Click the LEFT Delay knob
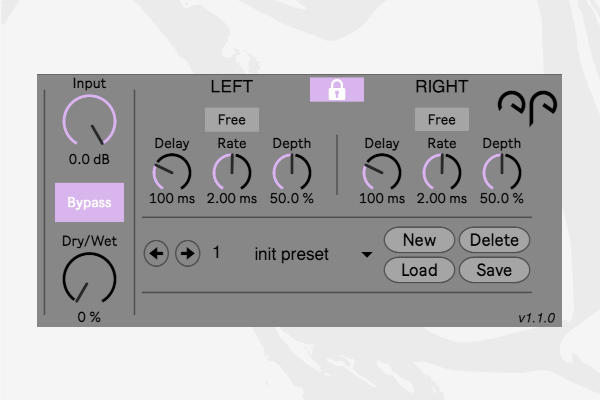 click(172, 172)
